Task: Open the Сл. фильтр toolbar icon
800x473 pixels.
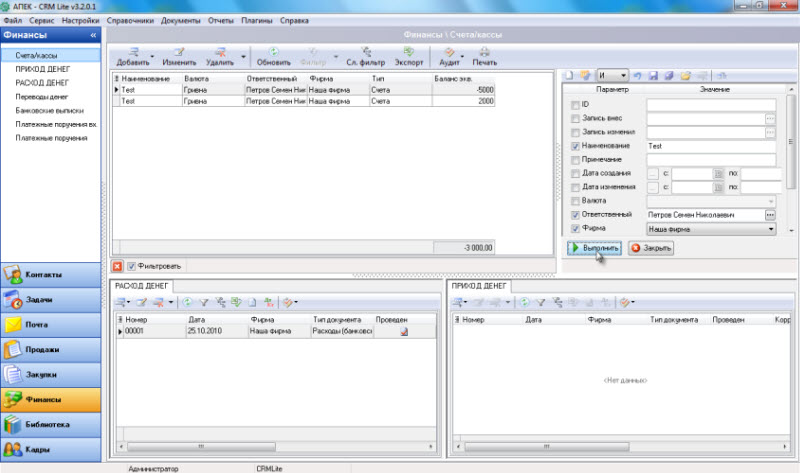Action: (x=366, y=52)
